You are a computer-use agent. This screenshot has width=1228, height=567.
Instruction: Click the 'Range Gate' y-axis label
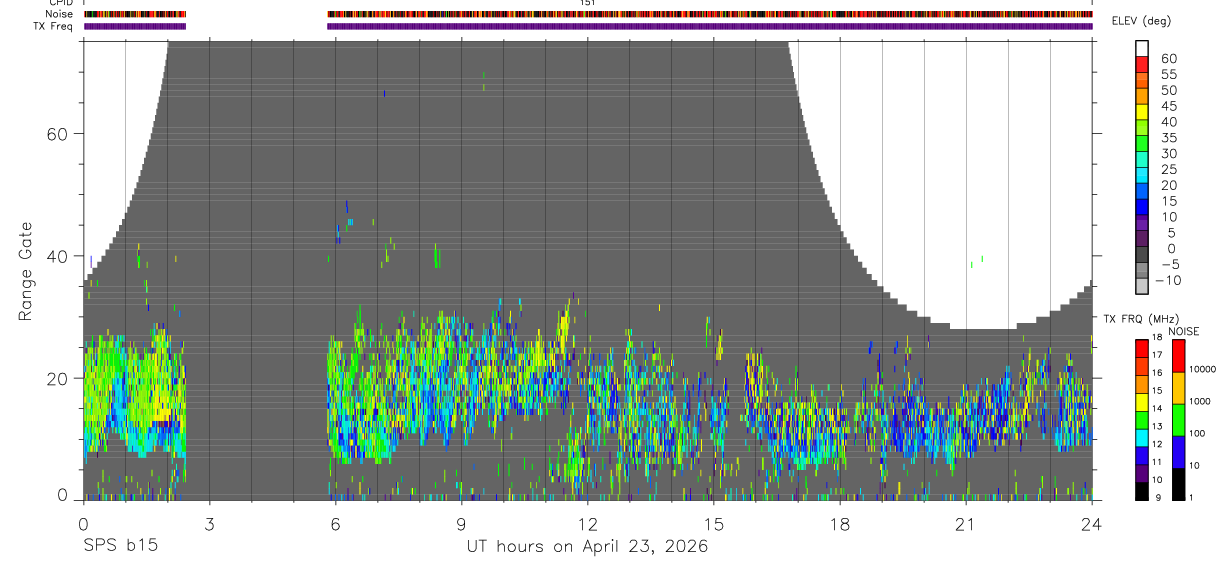coord(25,270)
